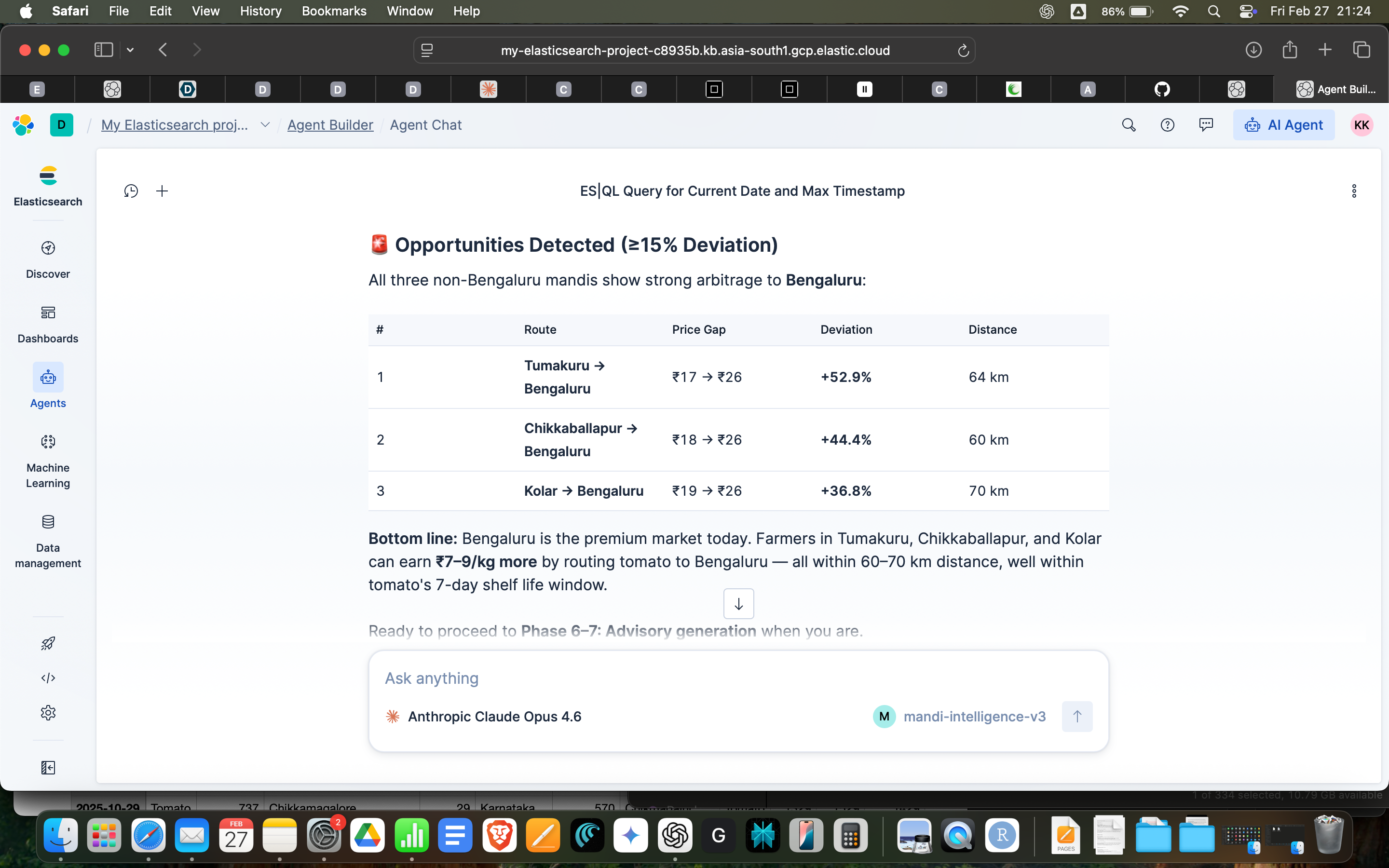Viewport: 1389px width, 868px height.
Task: Open Safari Bookmarks menu
Action: pos(333,11)
